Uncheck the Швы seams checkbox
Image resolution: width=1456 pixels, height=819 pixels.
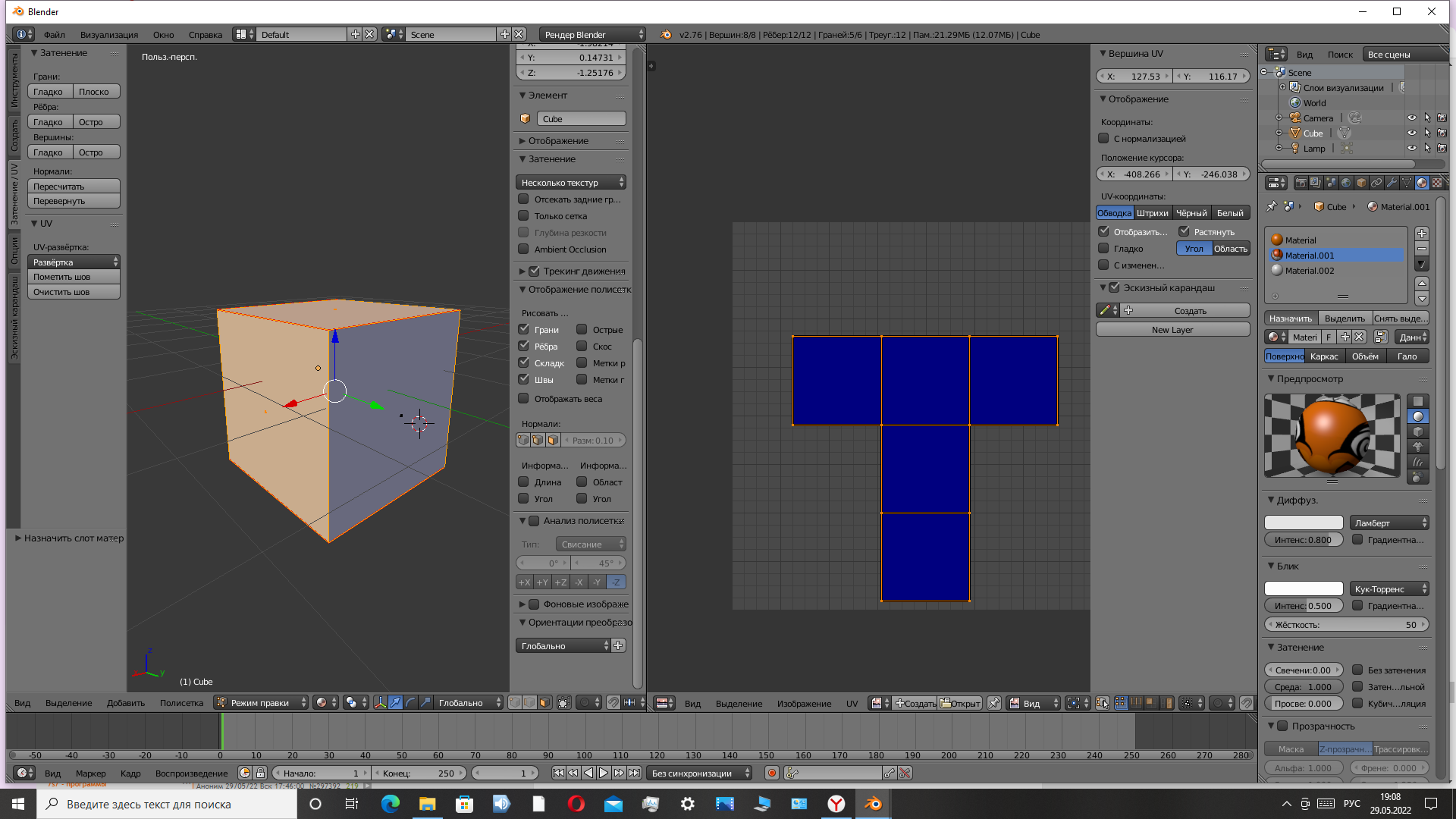point(523,379)
